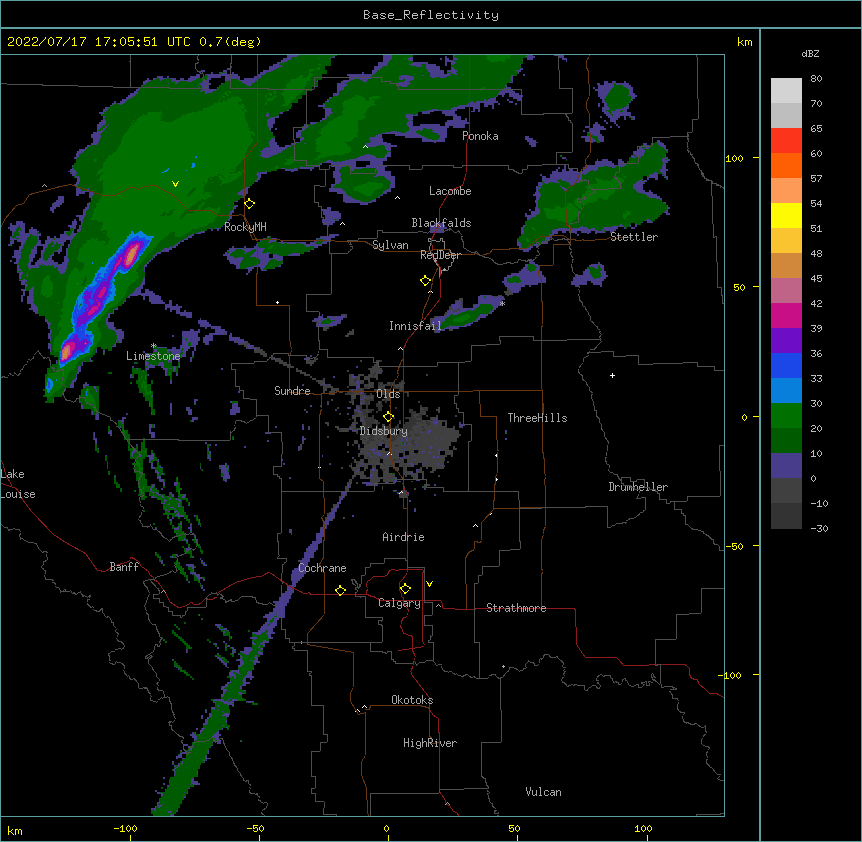The height and width of the screenshot is (842, 862).
Task: Click the yellow diamond marker above the Calgary label
Action: coord(405,589)
